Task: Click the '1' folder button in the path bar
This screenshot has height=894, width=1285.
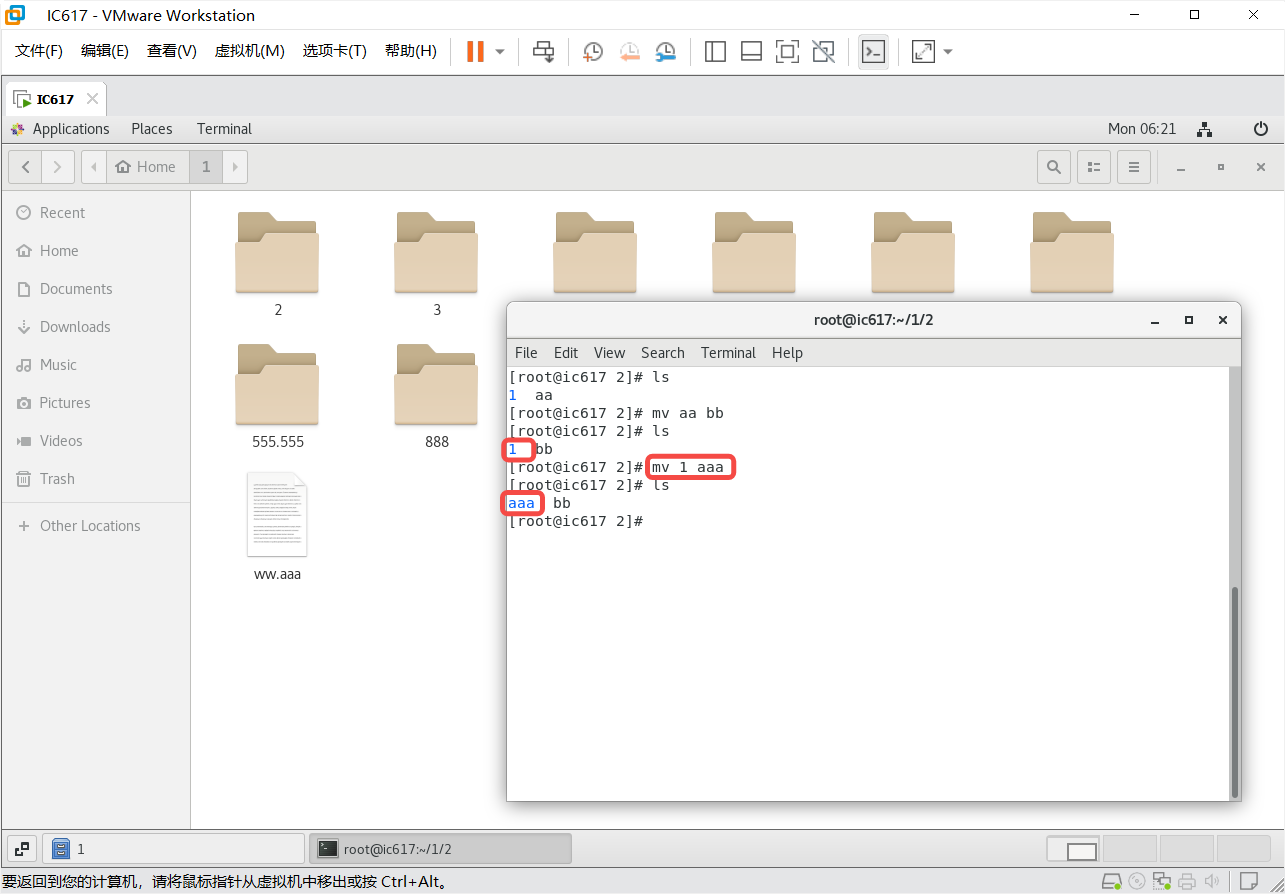Action: (206, 167)
